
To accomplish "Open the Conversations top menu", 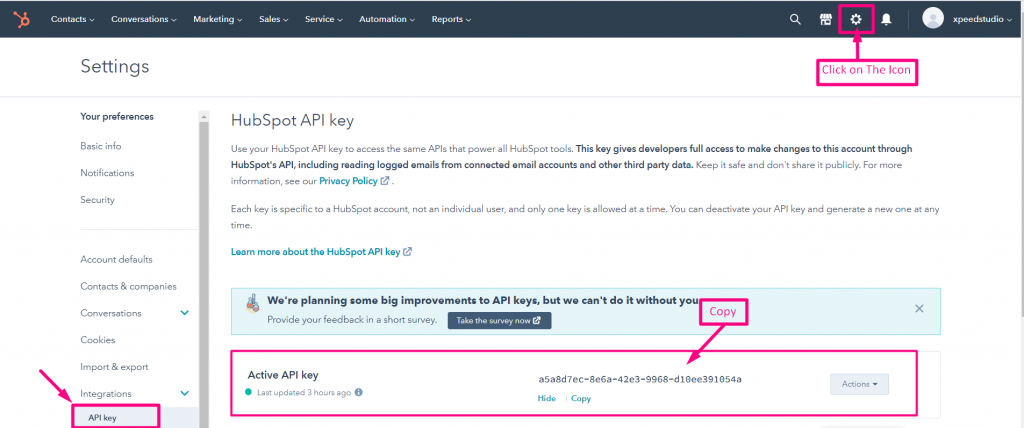I will click(x=144, y=20).
